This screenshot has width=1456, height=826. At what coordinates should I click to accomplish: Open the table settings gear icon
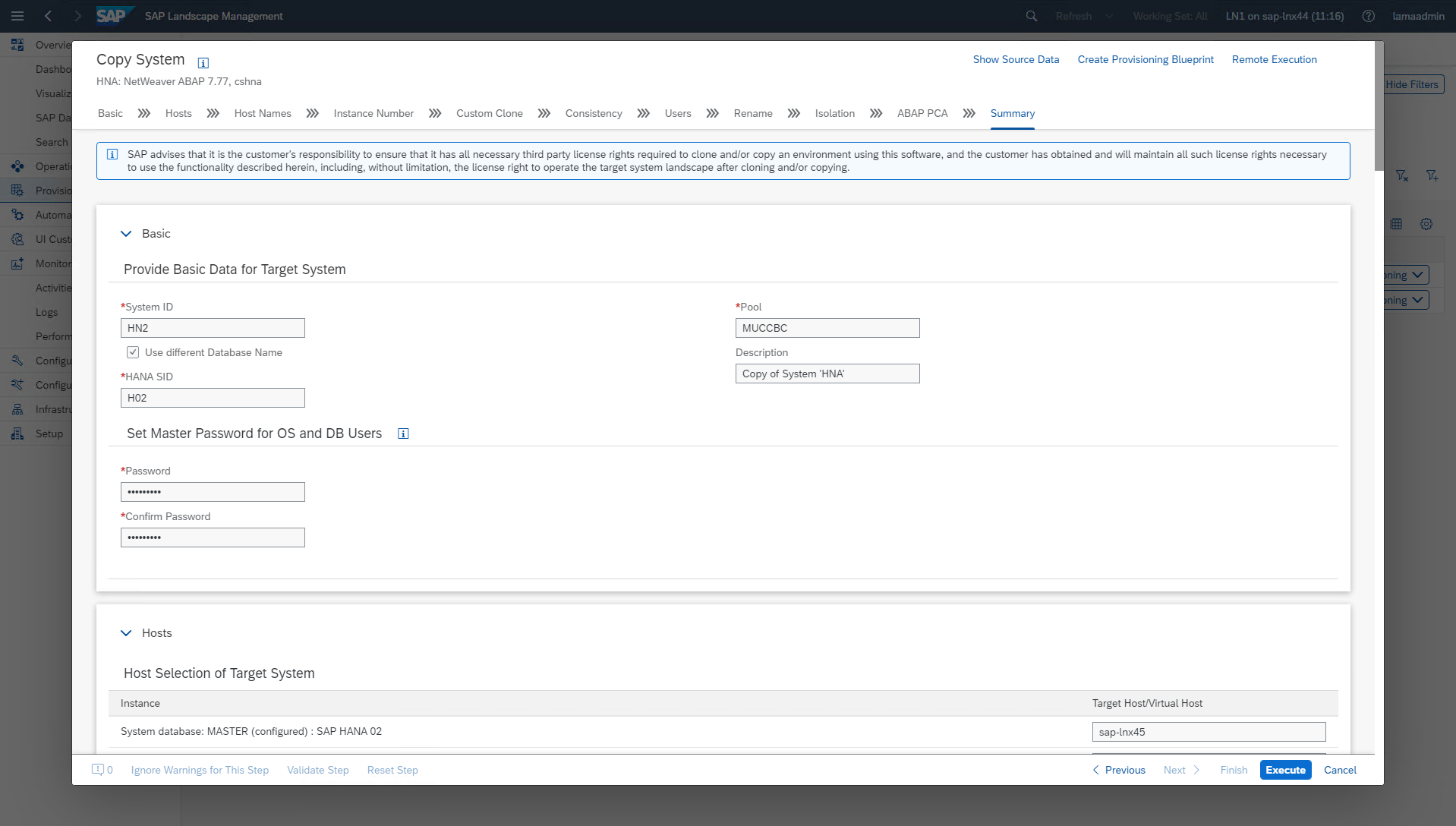pyautogui.click(x=1426, y=224)
